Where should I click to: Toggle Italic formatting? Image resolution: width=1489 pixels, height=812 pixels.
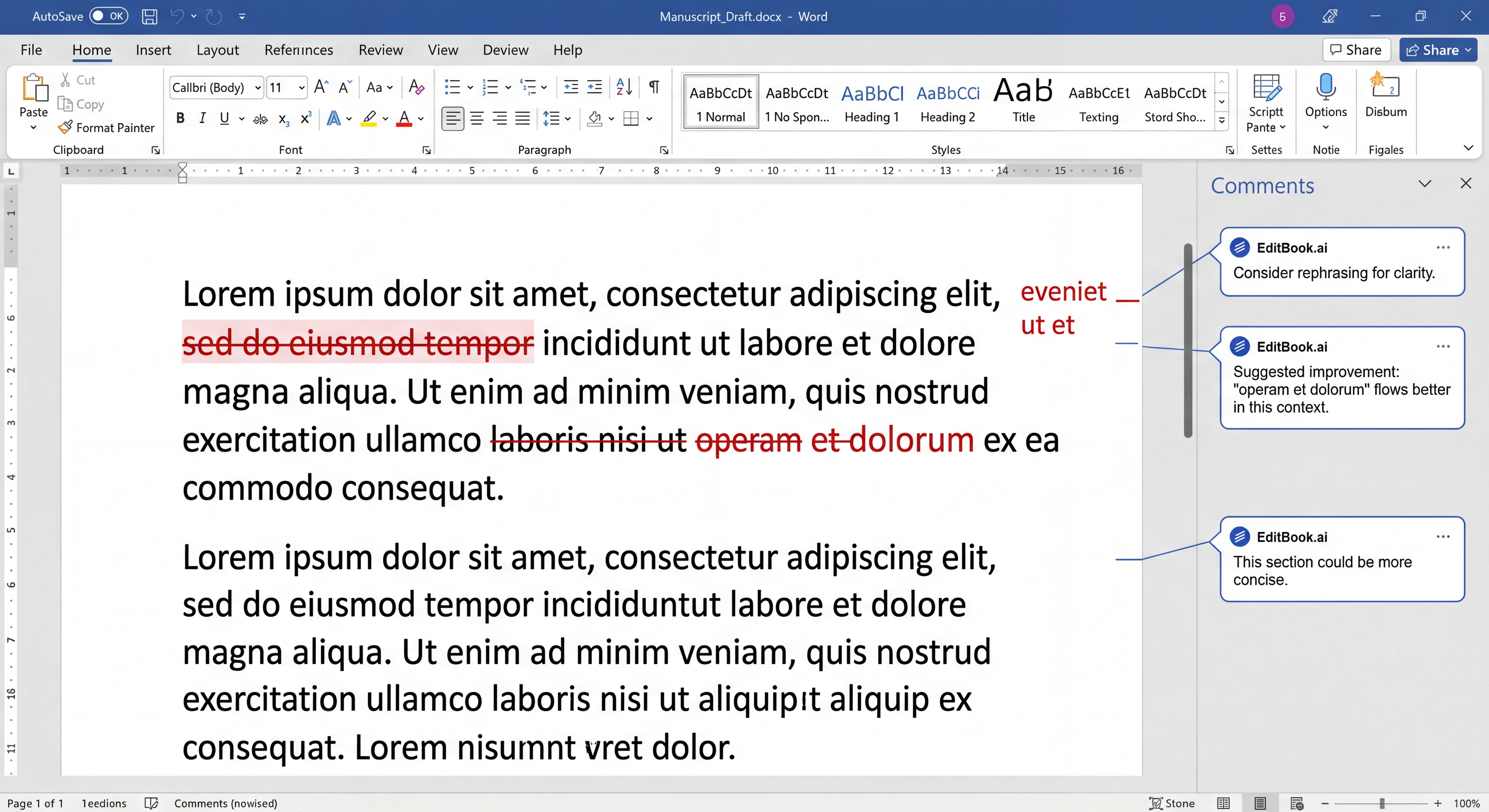[x=202, y=118]
